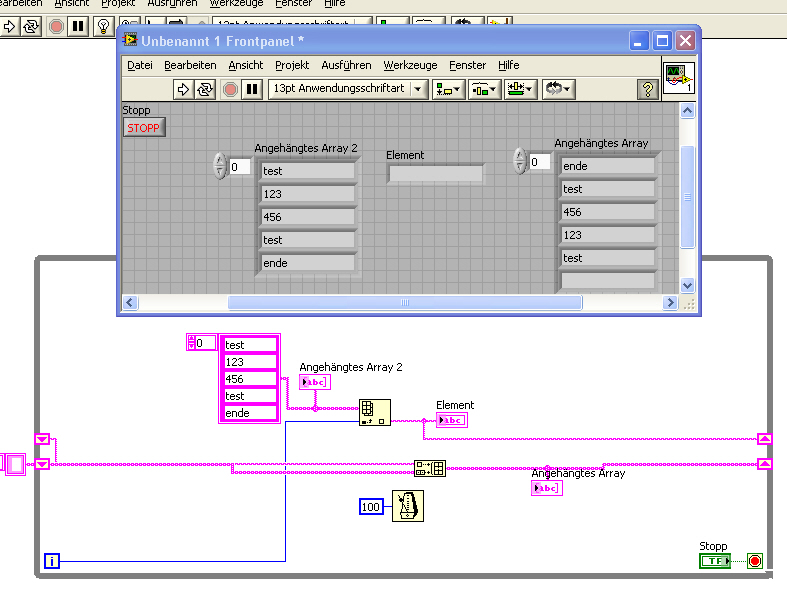Click the numeric constant 100 in diagram

[371, 507]
